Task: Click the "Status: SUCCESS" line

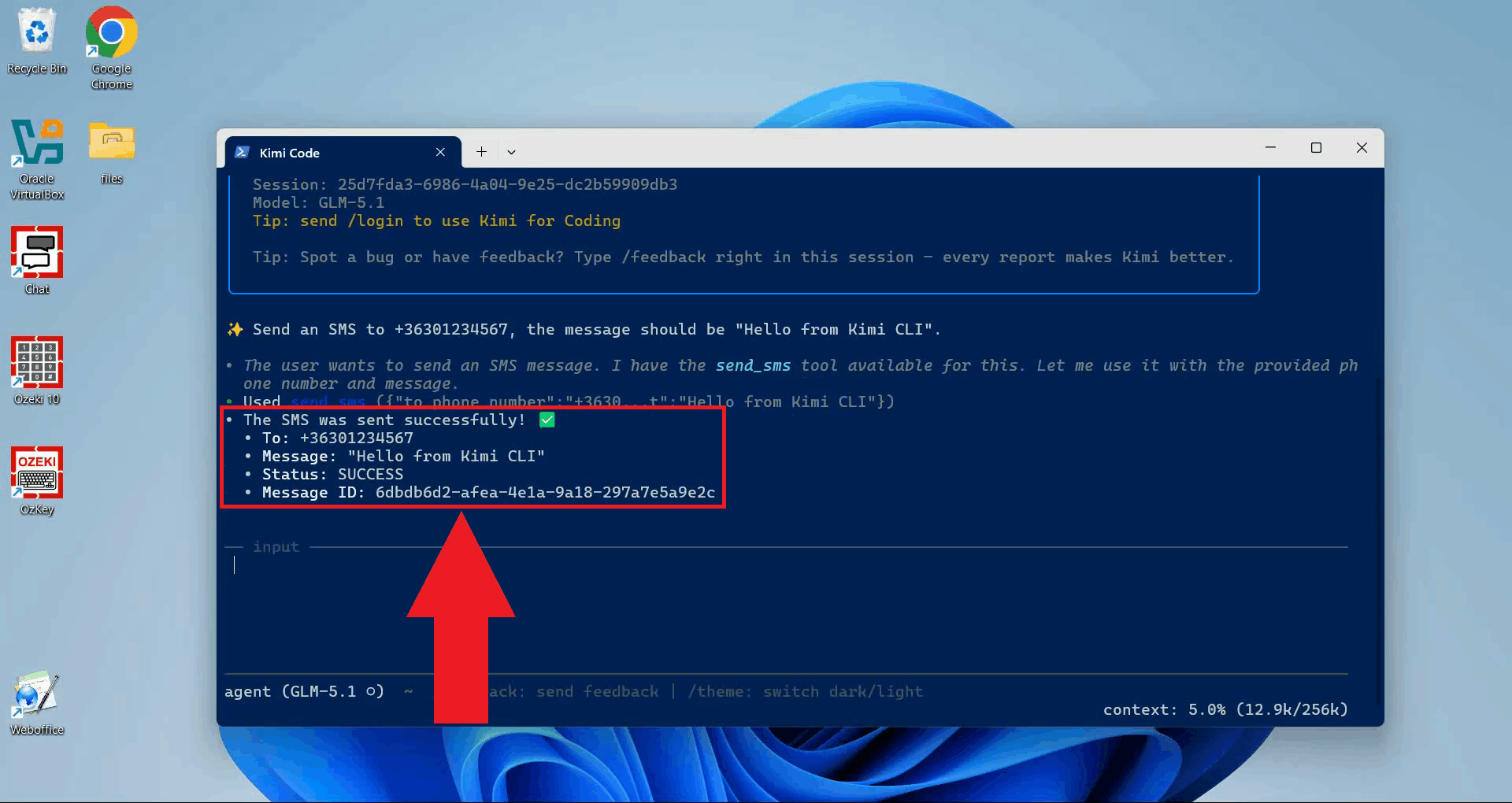Action: coord(332,474)
